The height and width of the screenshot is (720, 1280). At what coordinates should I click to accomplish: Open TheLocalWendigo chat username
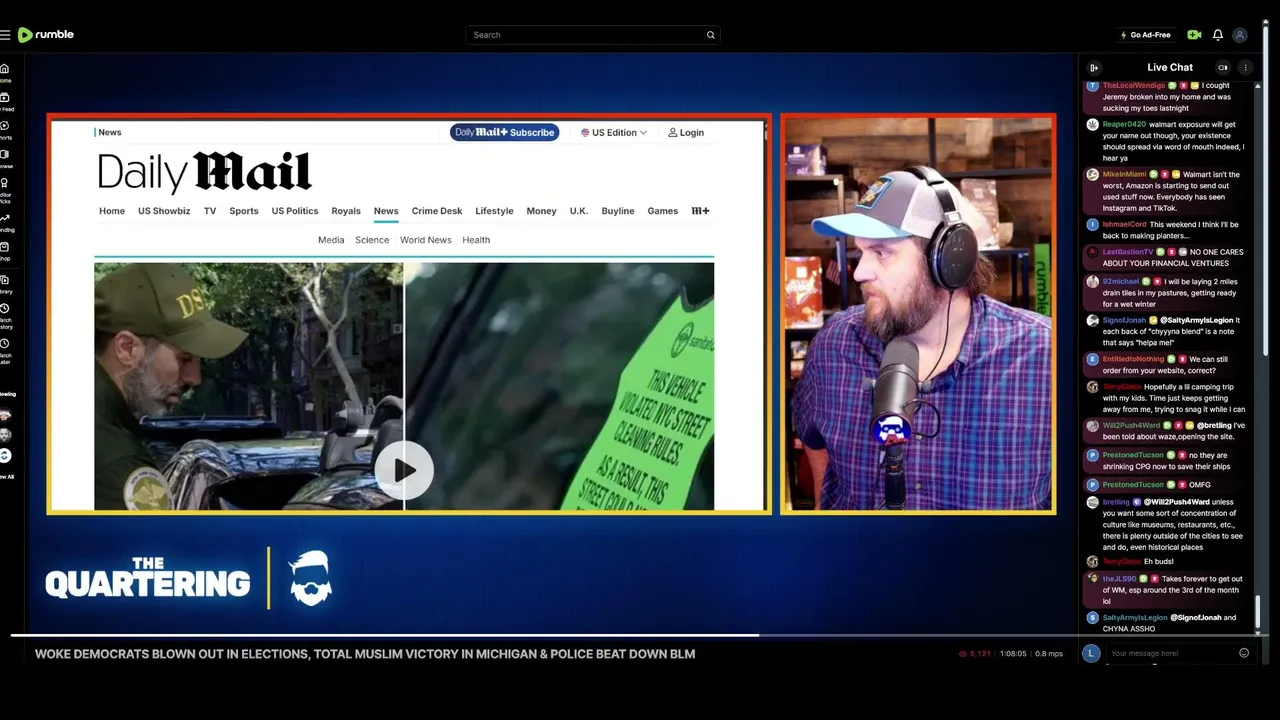pyautogui.click(x=1134, y=86)
